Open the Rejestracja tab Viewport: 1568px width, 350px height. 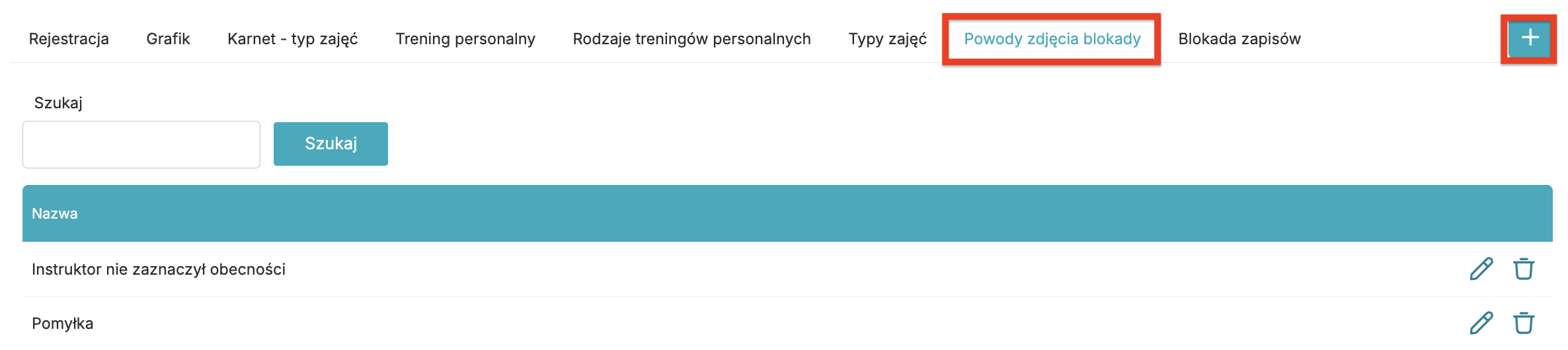[x=69, y=39]
